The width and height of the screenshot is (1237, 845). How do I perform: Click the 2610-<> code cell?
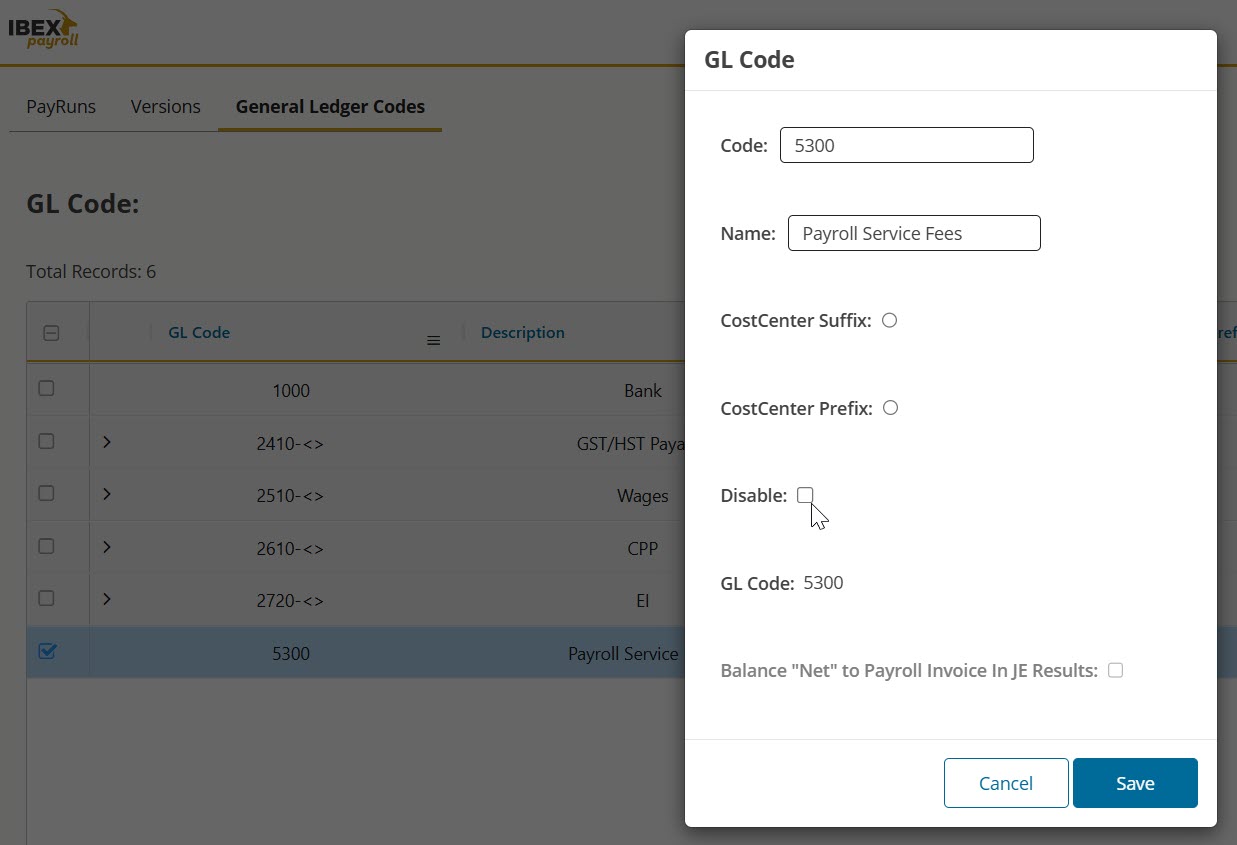[291, 549]
